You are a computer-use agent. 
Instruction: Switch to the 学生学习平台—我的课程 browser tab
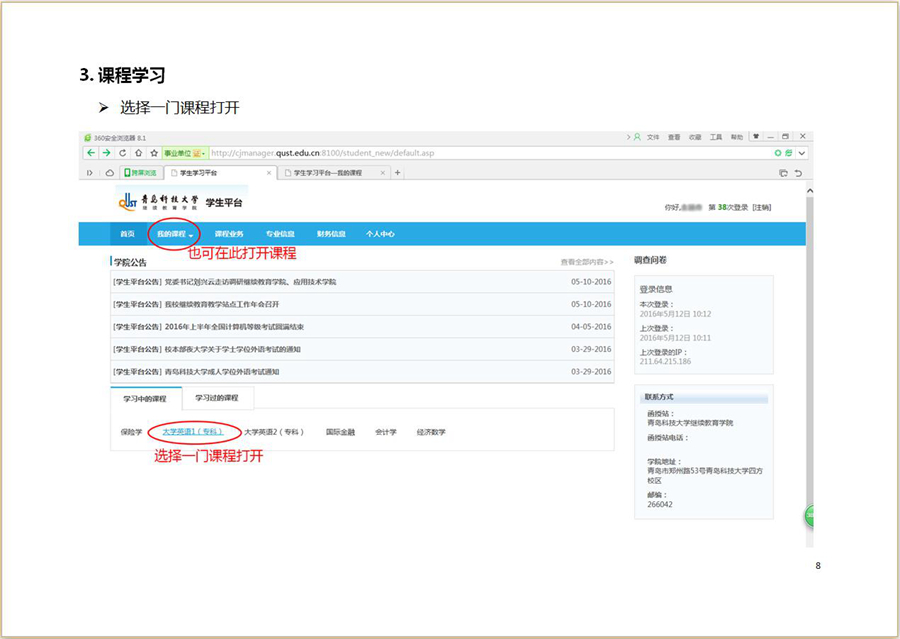click(x=327, y=172)
